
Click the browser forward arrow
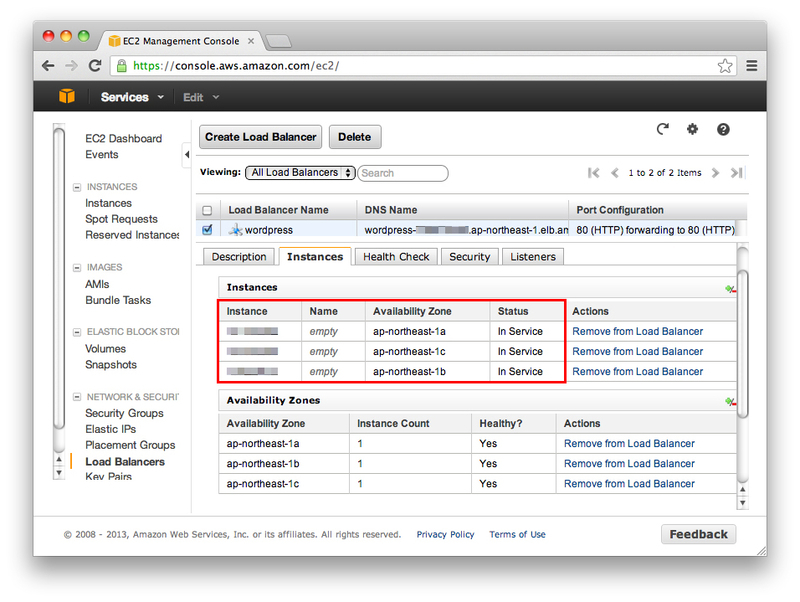click(x=71, y=66)
